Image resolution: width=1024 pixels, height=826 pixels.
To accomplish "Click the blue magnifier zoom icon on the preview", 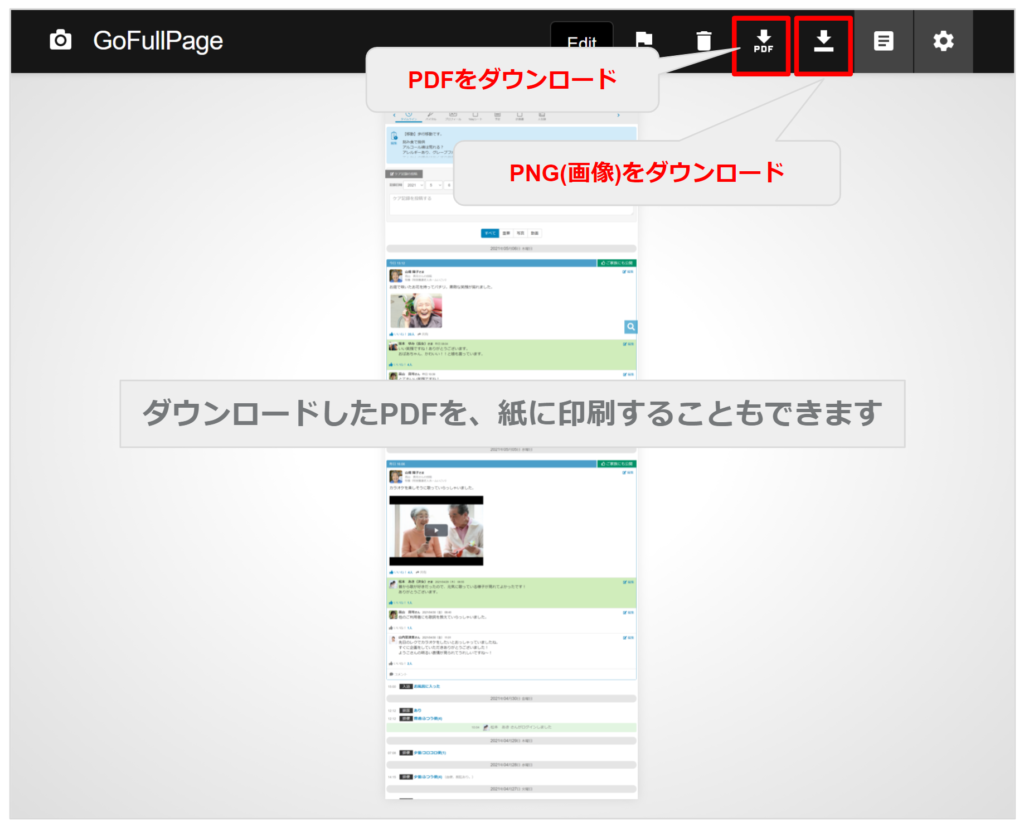I will point(631,327).
